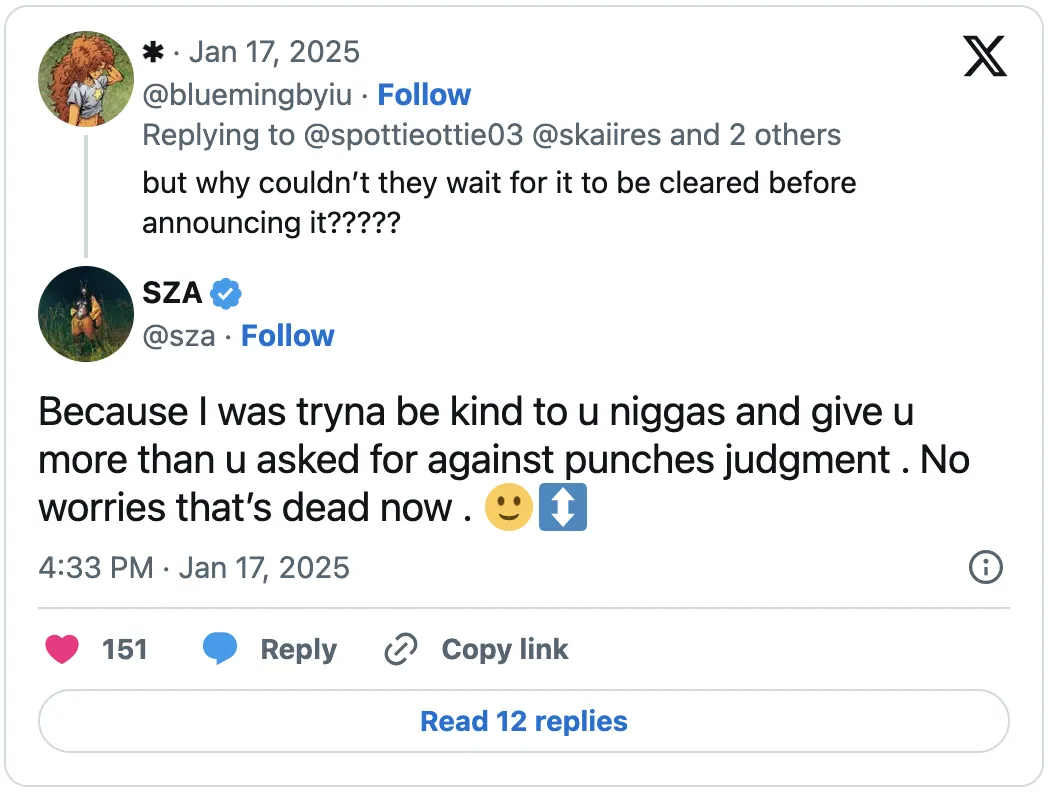The image size is (1050, 792).
Task: Follow @bluemingbyiu
Action: point(424,94)
